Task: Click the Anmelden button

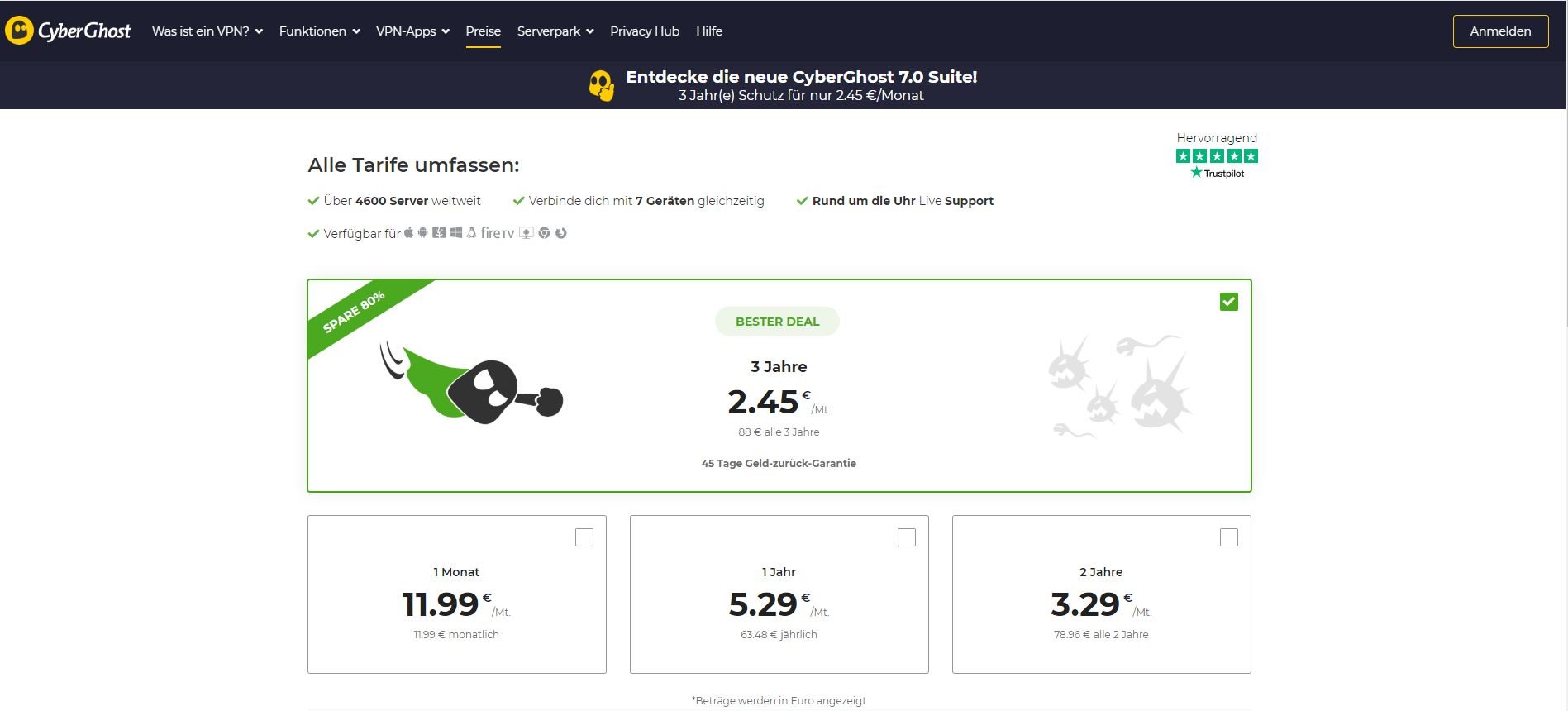Action: point(1500,31)
